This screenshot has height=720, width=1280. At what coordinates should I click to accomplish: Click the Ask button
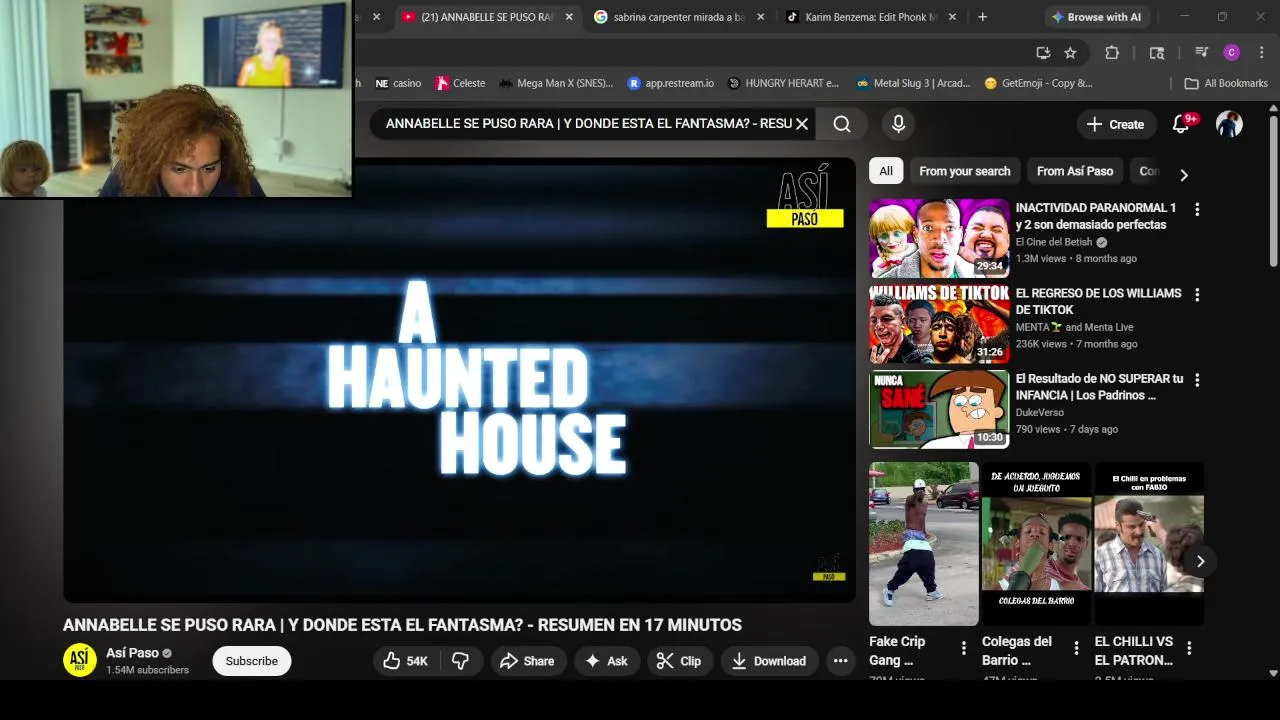606,661
